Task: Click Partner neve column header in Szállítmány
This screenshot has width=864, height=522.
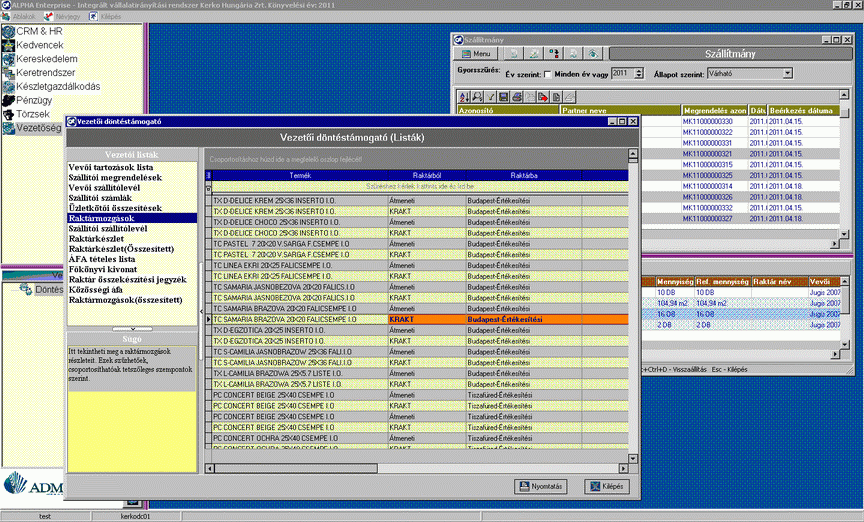Action: tap(620, 110)
